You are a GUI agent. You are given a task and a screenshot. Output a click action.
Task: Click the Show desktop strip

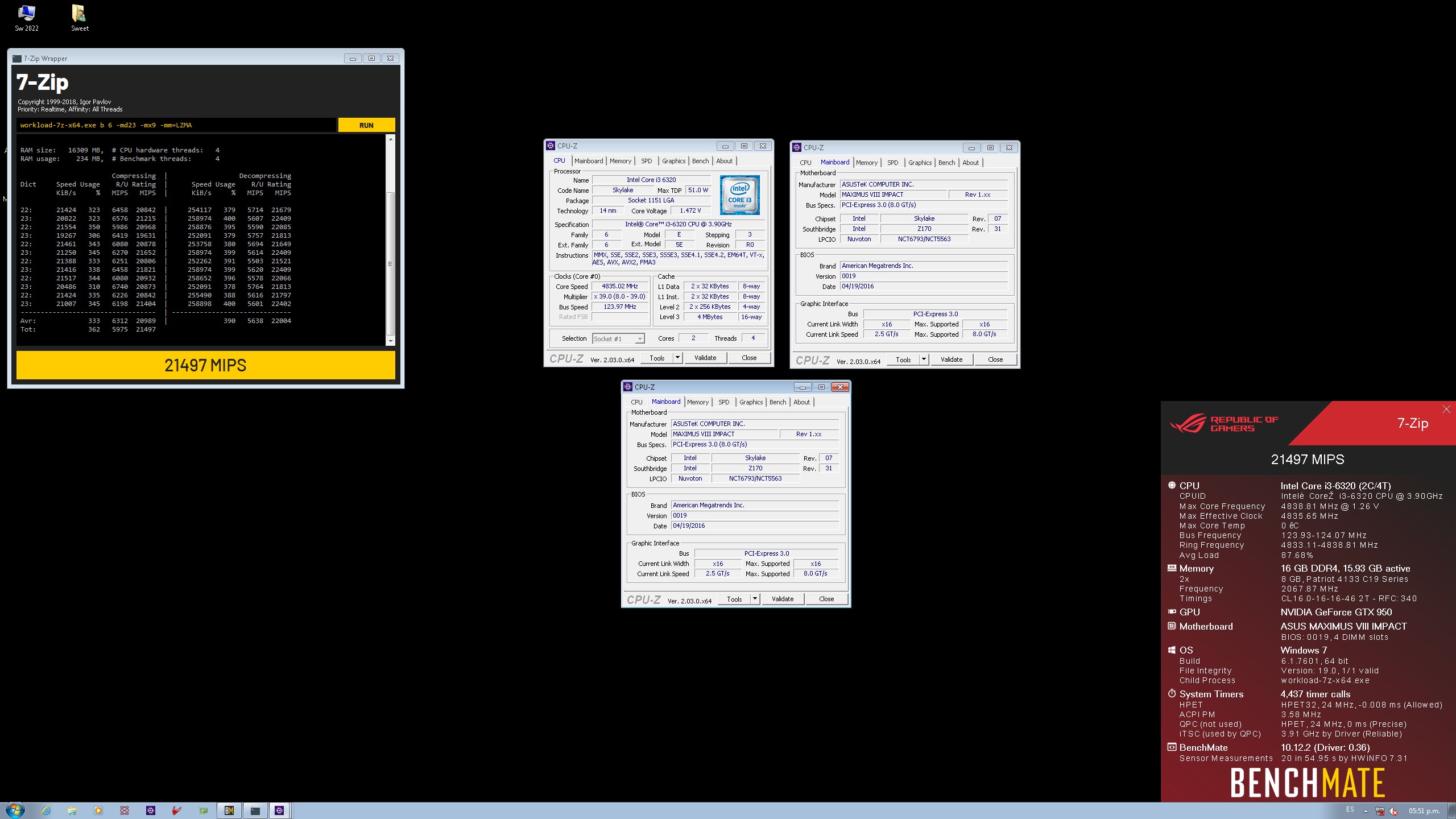[x=1451, y=810]
